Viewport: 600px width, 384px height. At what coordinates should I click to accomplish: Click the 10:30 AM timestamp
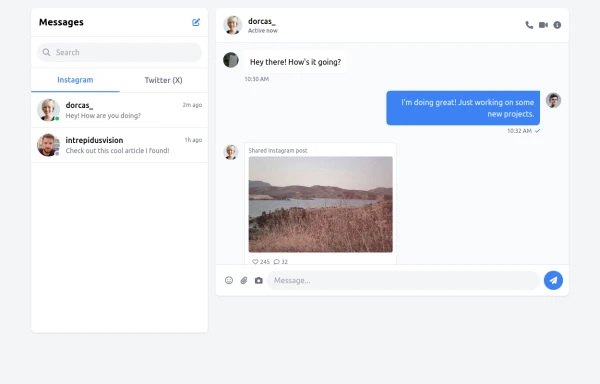tap(257, 79)
